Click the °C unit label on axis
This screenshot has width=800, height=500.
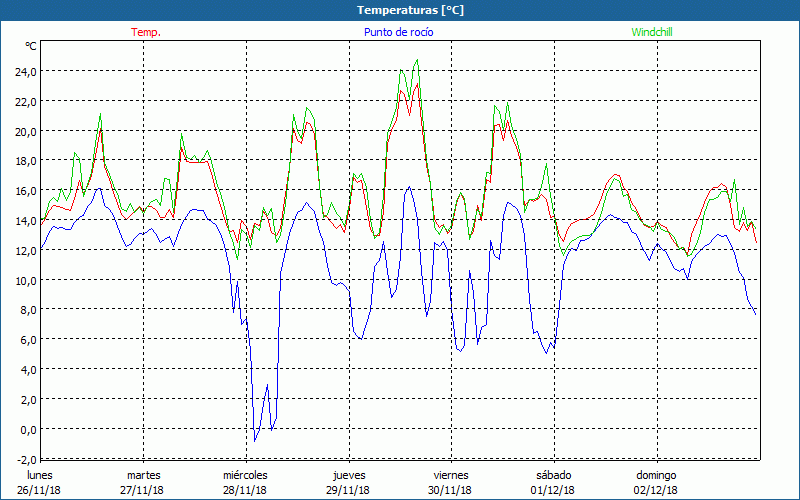coord(31,46)
